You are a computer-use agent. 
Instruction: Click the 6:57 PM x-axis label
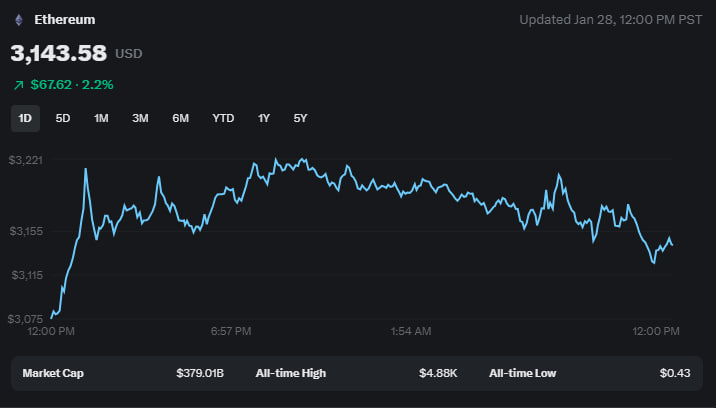(x=231, y=331)
